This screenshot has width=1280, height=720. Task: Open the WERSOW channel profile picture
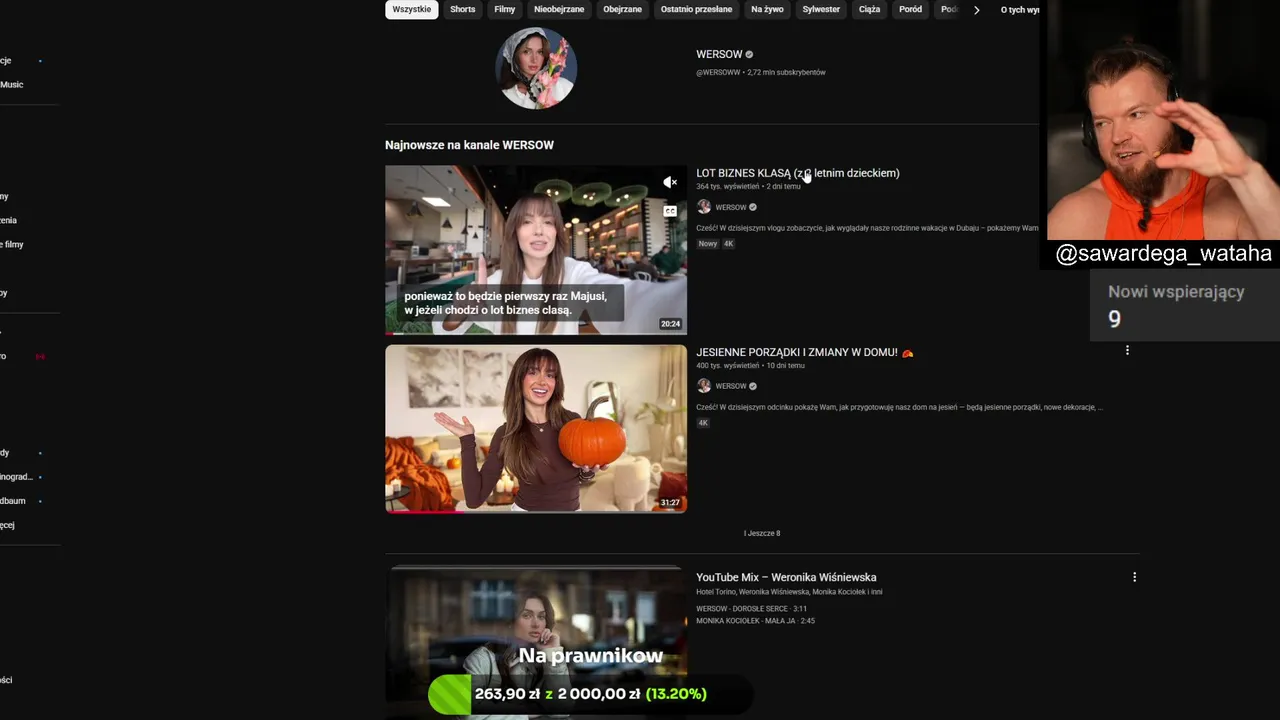click(x=536, y=68)
